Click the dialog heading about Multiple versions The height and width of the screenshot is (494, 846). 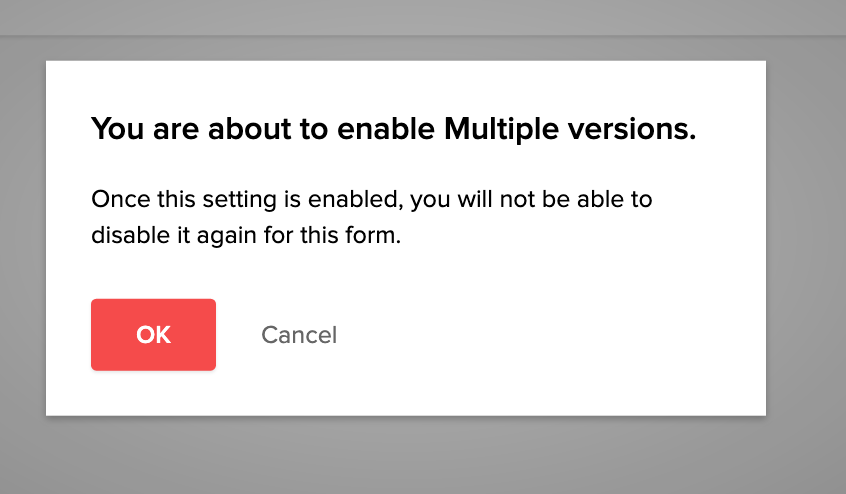(393, 129)
